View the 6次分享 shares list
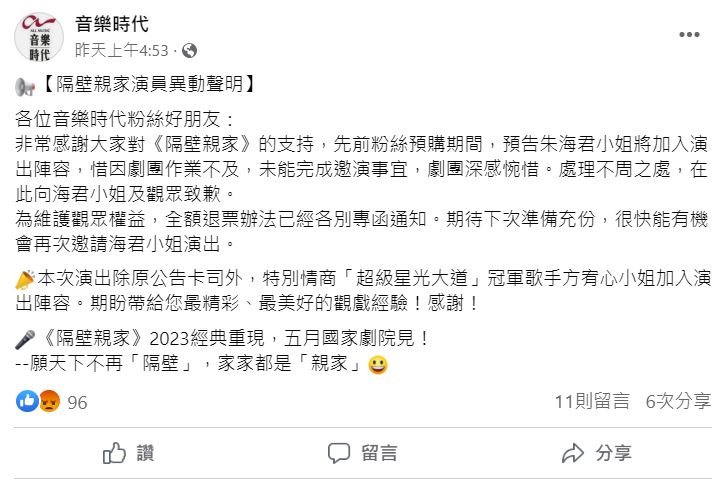728x480 pixels. (x=678, y=402)
